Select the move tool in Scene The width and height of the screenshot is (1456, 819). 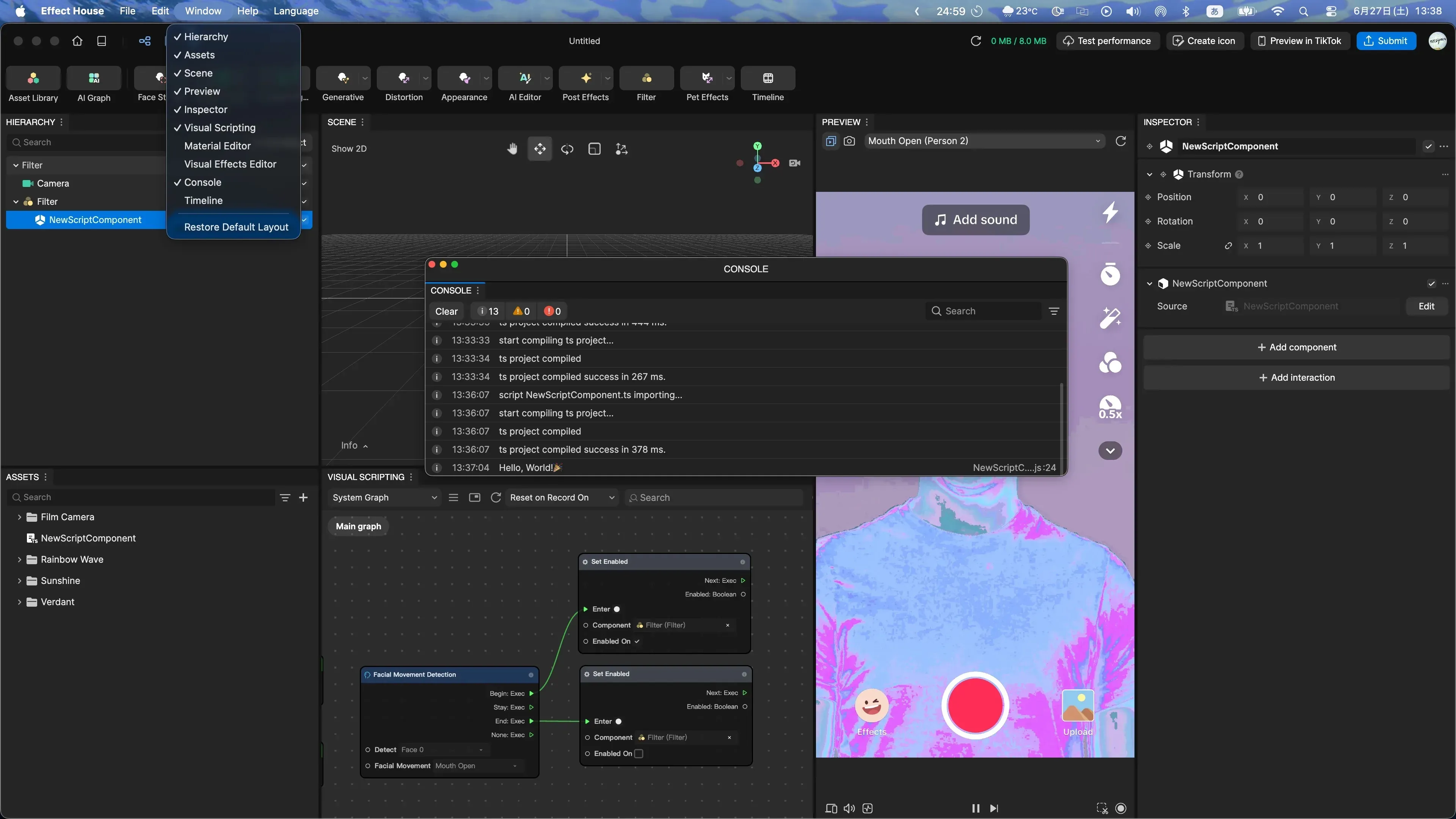(540, 149)
